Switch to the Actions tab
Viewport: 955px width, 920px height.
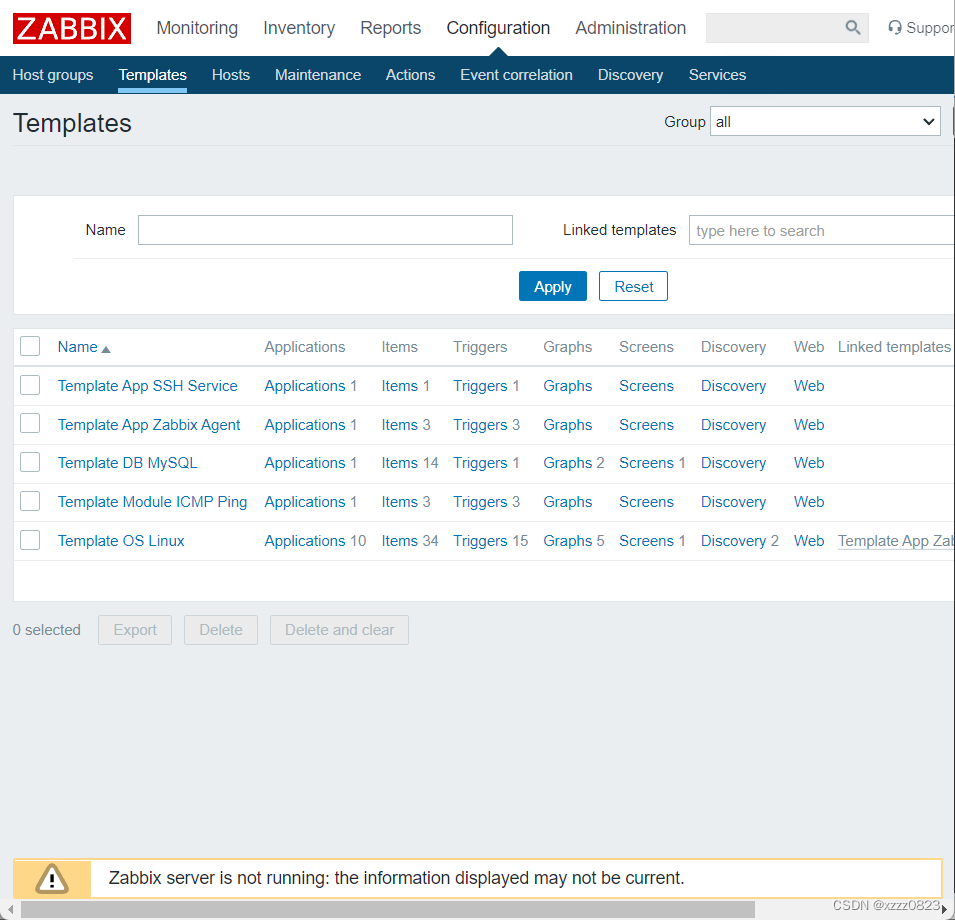tap(411, 75)
